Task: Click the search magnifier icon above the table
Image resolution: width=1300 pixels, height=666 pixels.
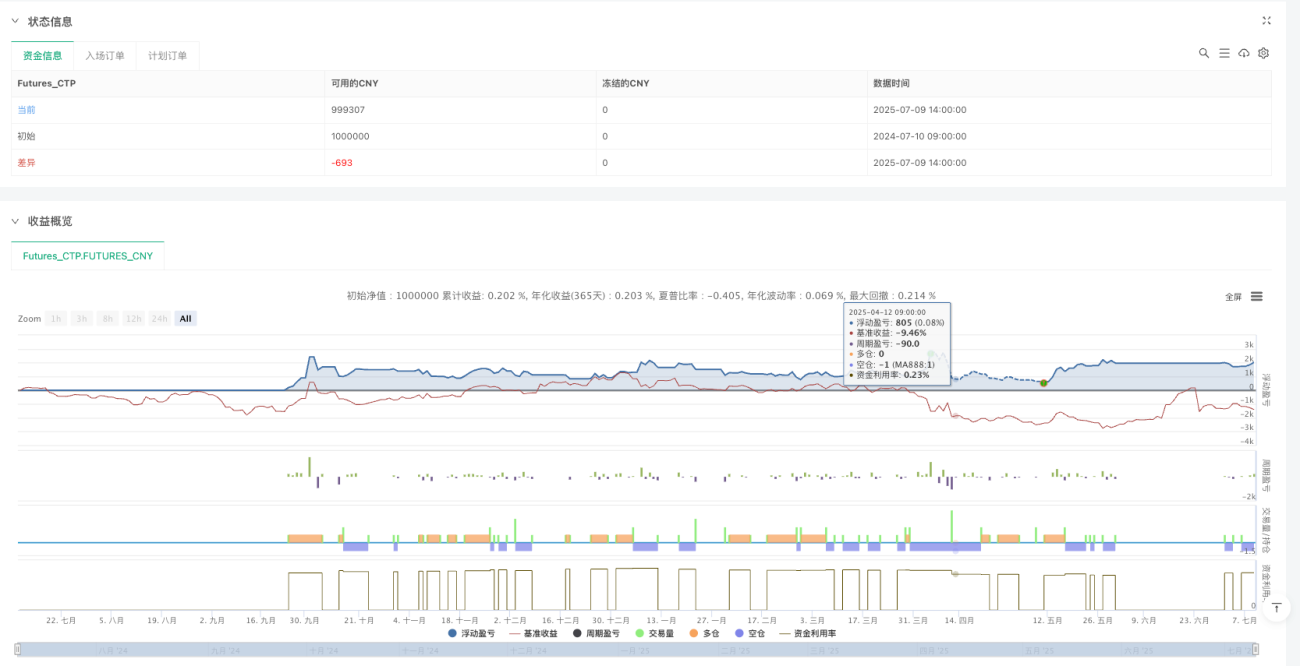Action: click(x=1204, y=53)
